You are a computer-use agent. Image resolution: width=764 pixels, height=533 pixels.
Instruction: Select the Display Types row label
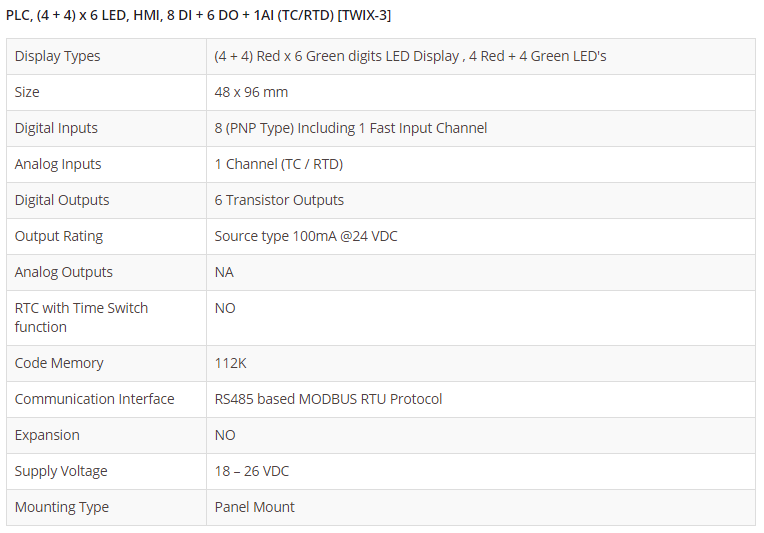[x=58, y=56]
